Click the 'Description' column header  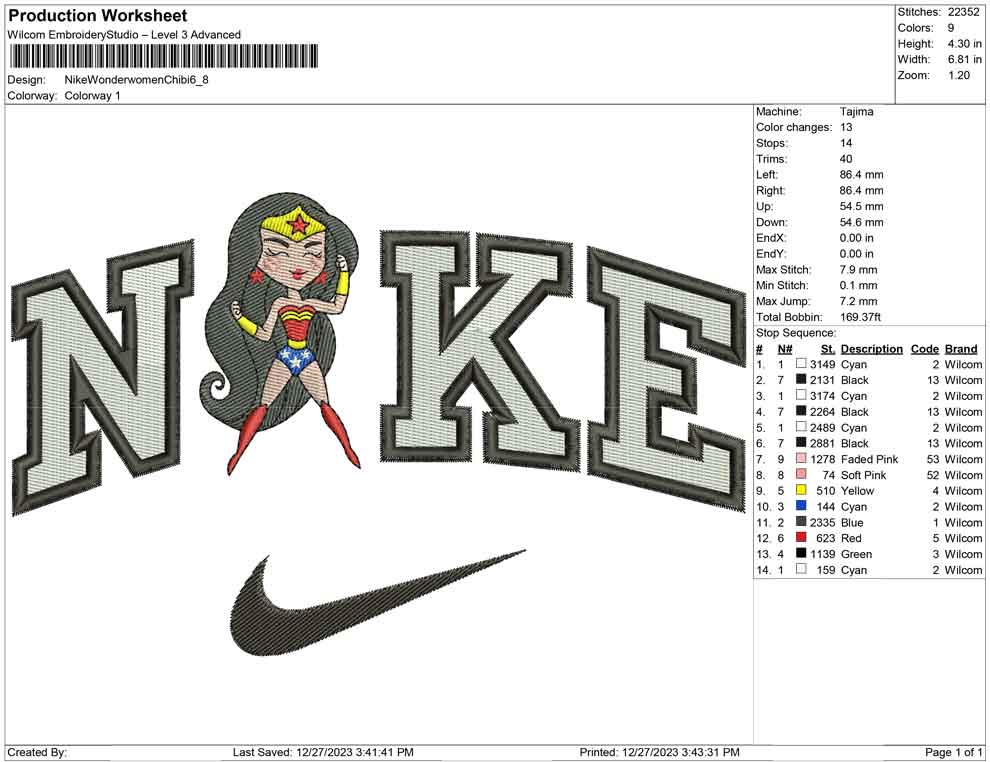click(871, 348)
